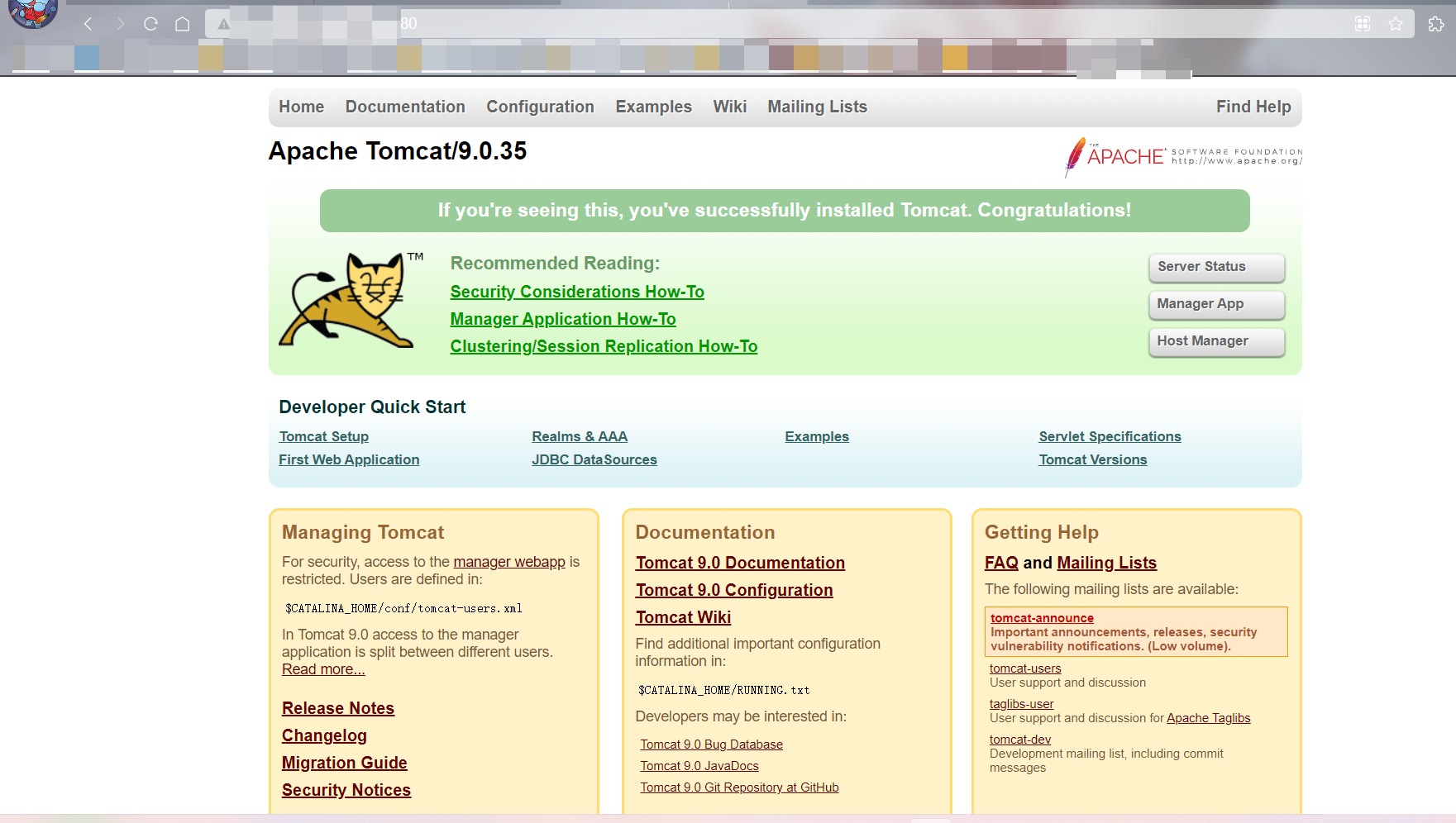The height and width of the screenshot is (823, 1456).
Task: Open the Wiki navigation item
Action: pyautogui.click(x=729, y=107)
